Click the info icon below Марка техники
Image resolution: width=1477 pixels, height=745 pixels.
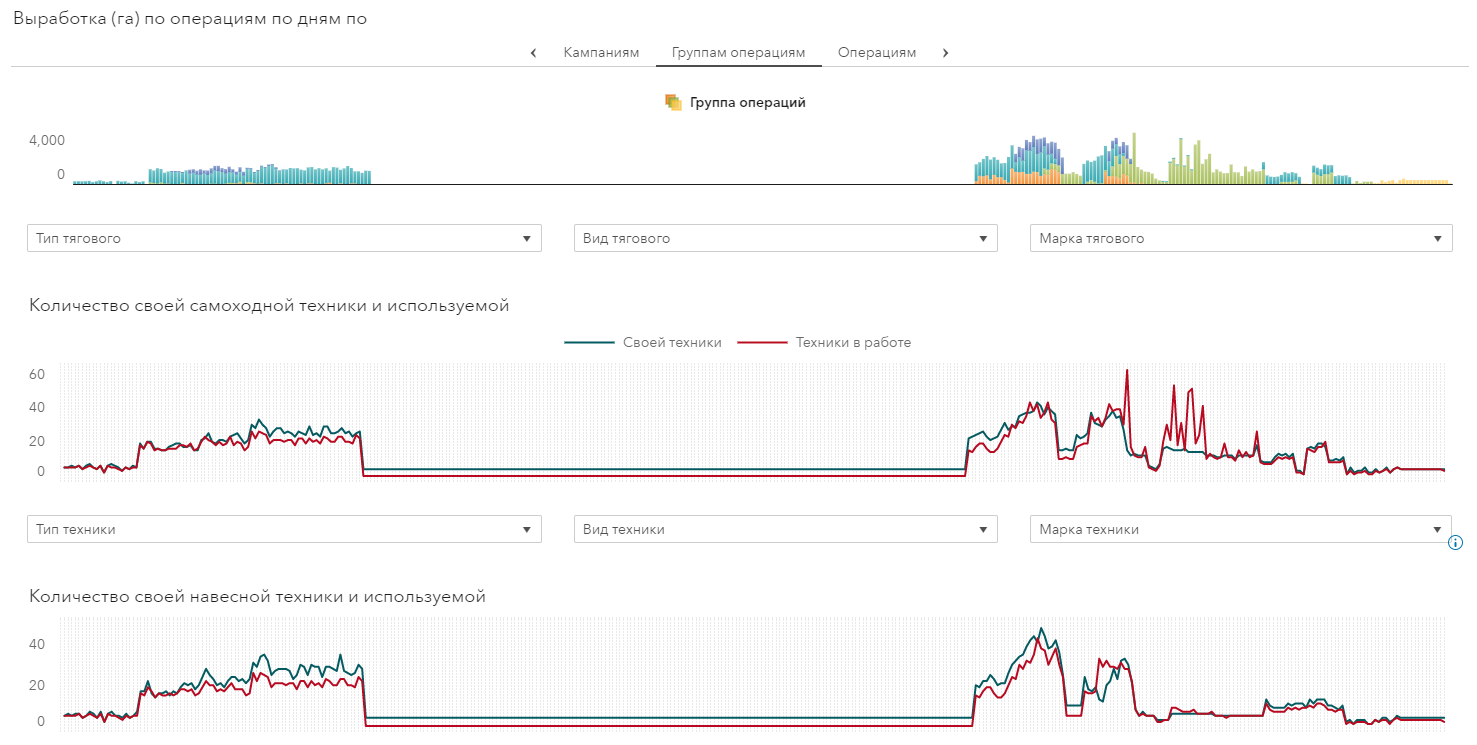click(1455, 543)
